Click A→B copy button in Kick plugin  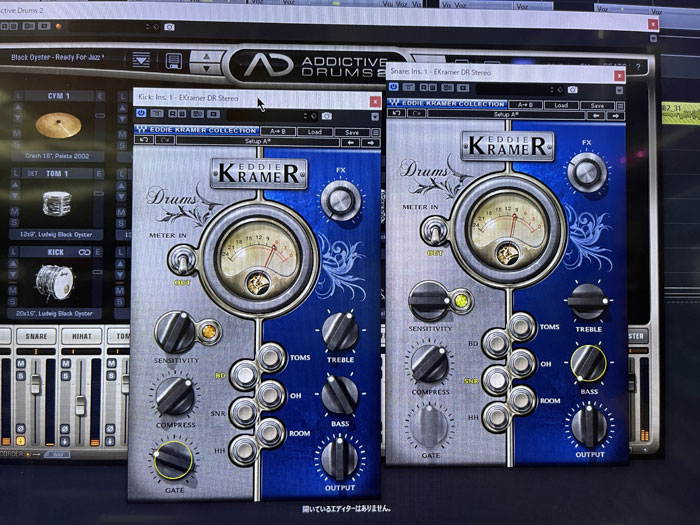point(278,131)
